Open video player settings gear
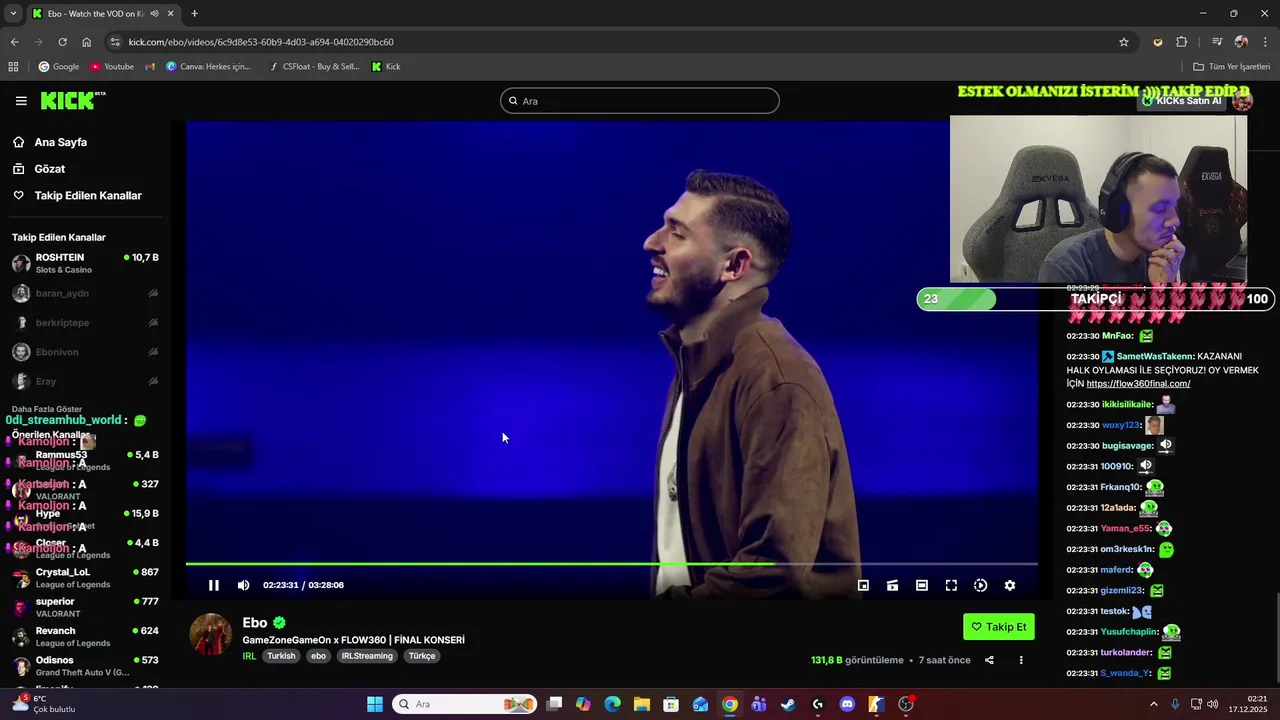 1010,585
